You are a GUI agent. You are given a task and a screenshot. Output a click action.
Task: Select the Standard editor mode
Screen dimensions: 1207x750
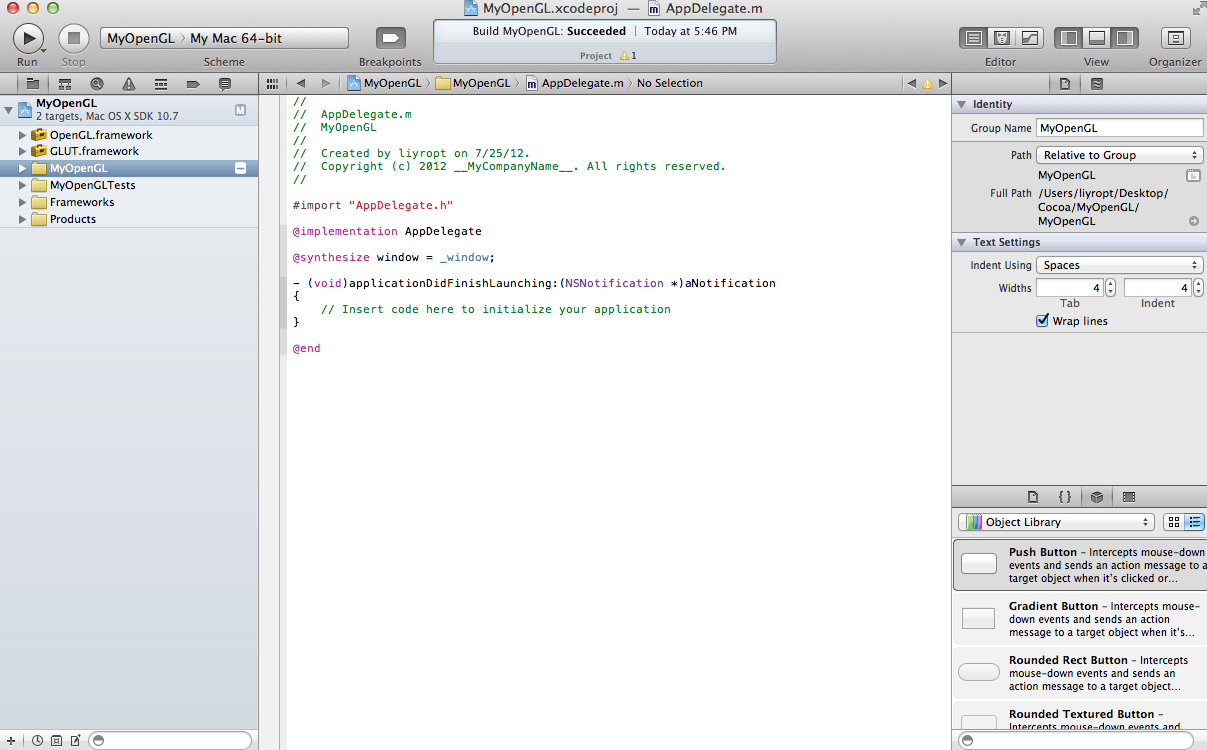(x=973, y=38)
